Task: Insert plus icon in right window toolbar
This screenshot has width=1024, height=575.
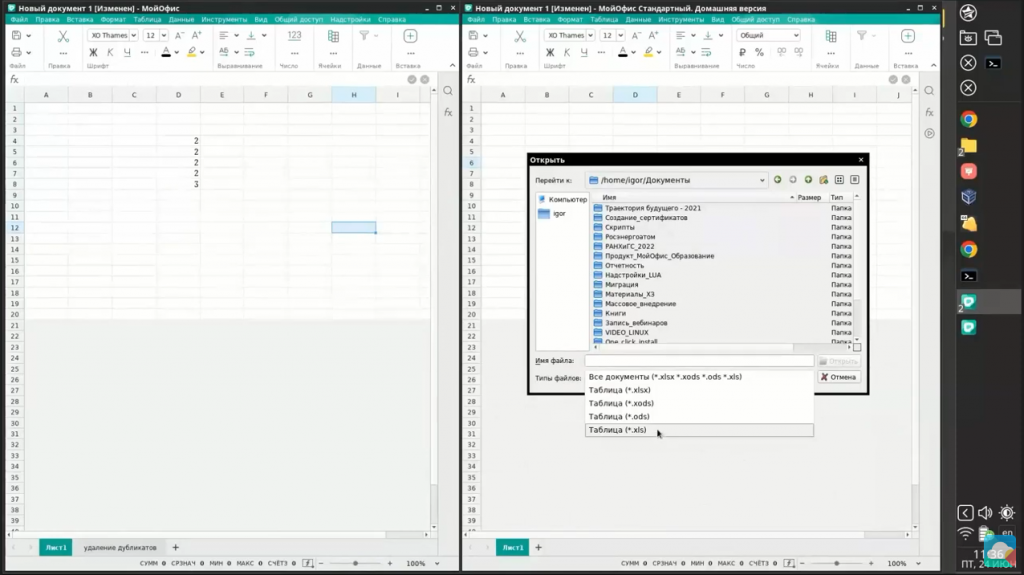Action: tap(908, 36)
